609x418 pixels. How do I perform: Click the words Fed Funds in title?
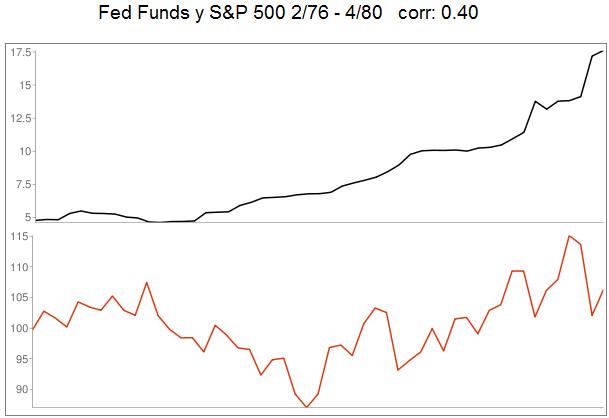(x=143, y=15)
